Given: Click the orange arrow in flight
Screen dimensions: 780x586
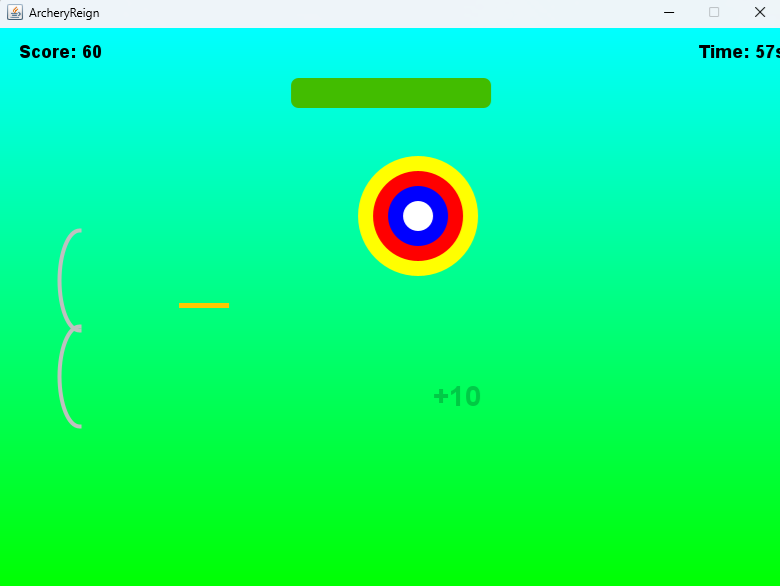Looking at the screenshot, I should (204, 305).
